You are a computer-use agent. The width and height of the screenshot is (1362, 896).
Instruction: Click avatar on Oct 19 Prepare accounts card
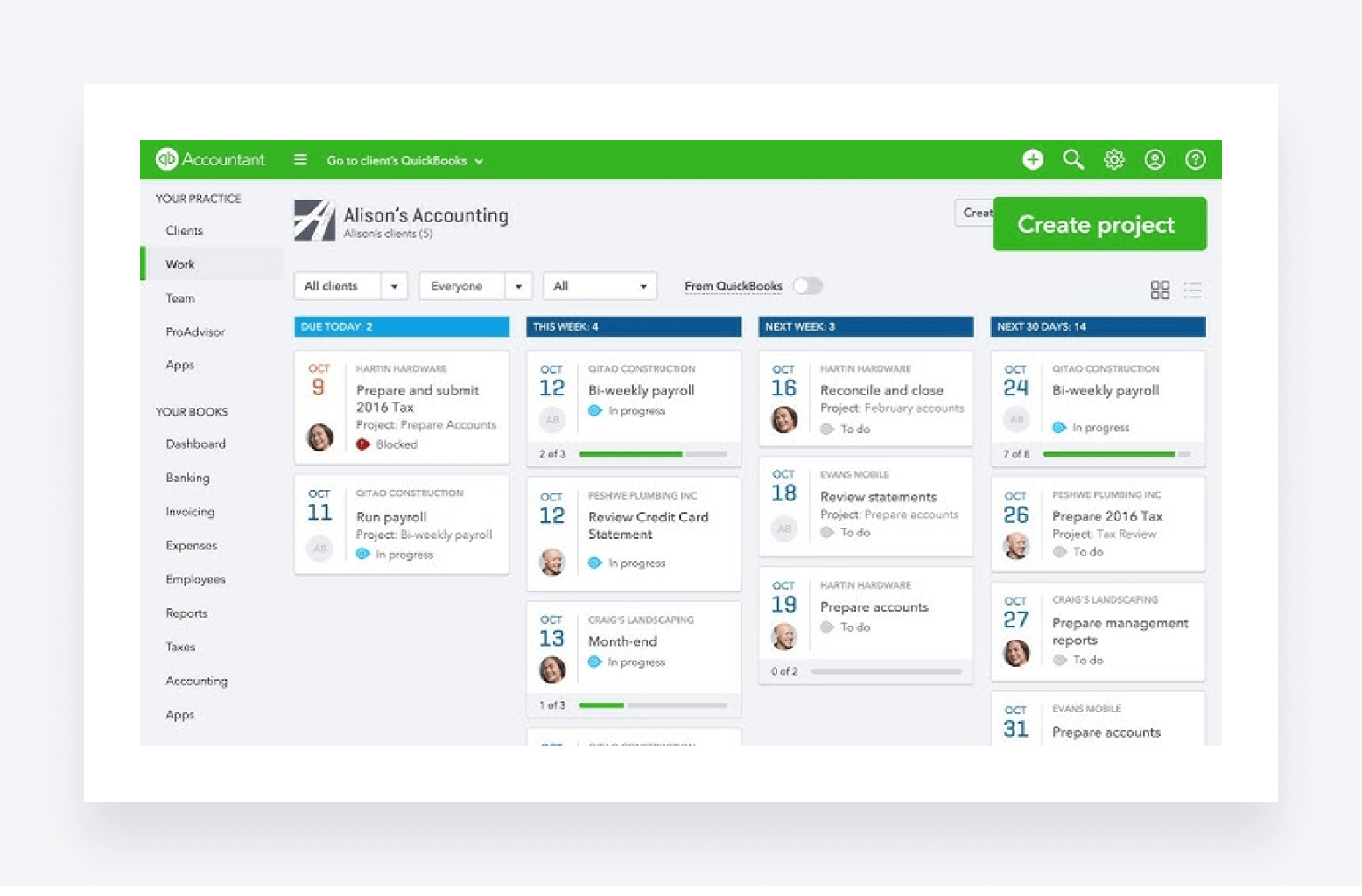(784, 636)
